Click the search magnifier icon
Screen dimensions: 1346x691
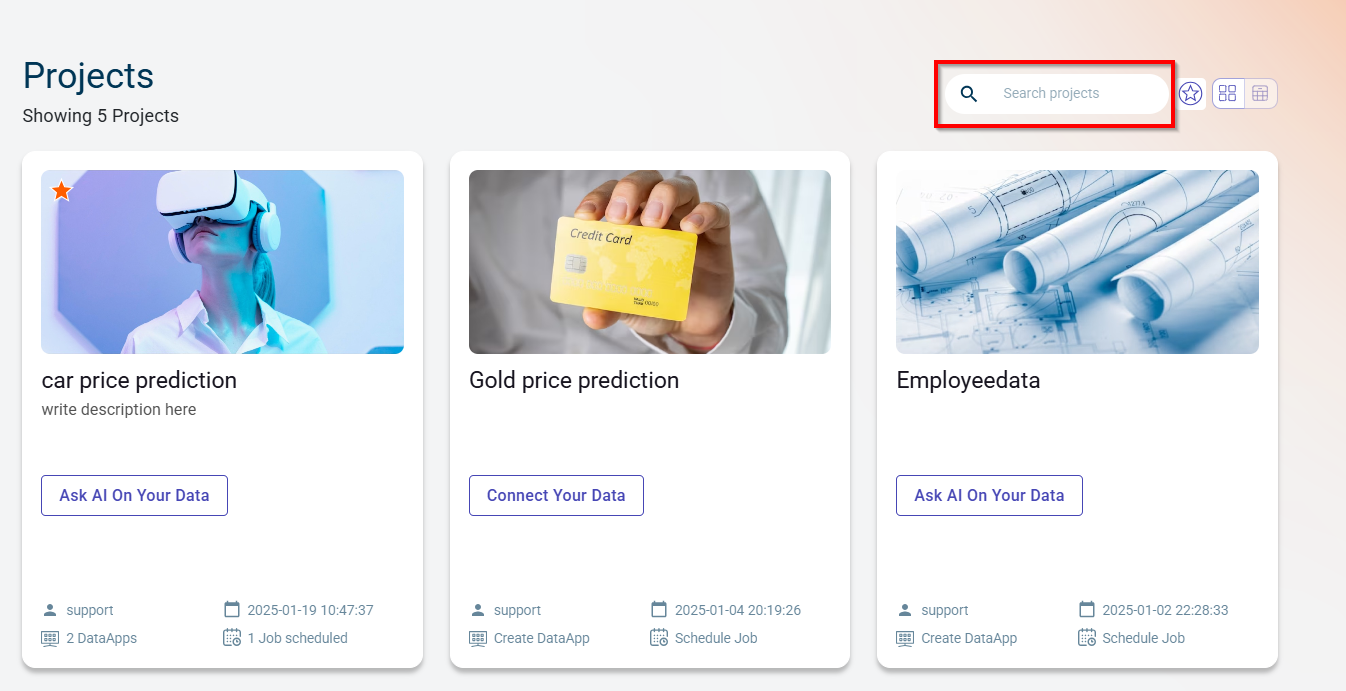tap(968, 94)
